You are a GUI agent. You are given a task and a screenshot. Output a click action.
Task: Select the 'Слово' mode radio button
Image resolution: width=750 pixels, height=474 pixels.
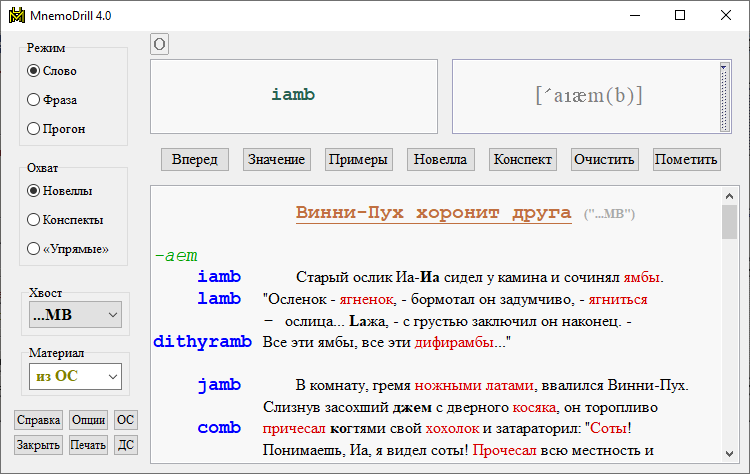(34, 71)
